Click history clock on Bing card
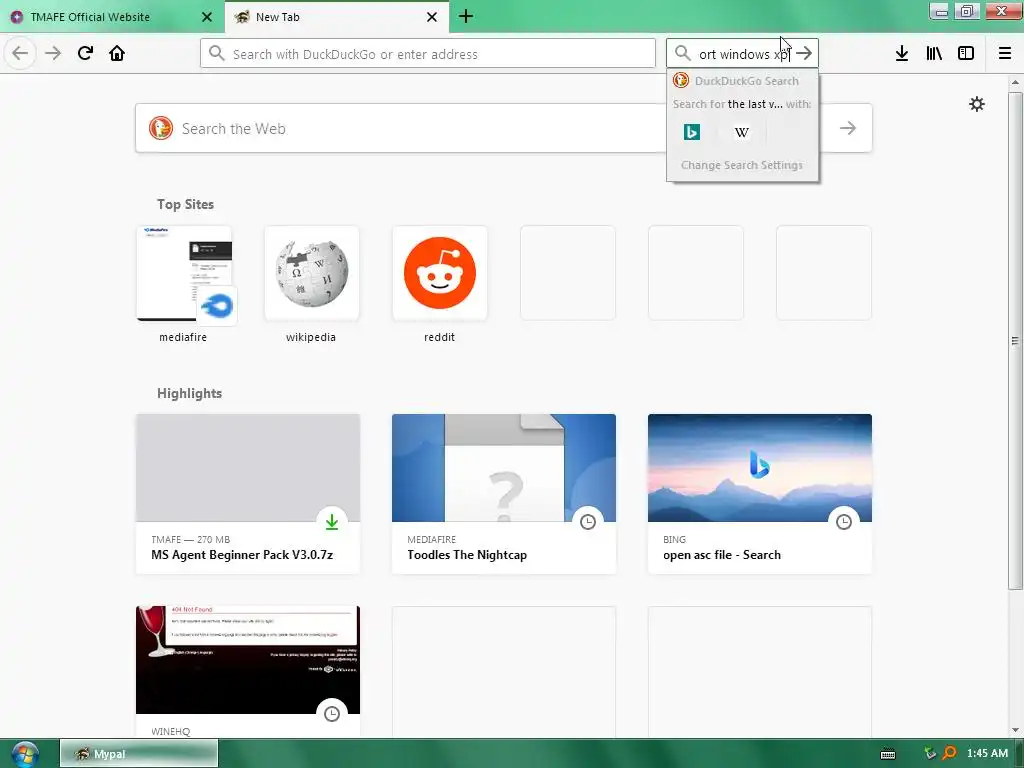The height and width of the screenshot is (768, 1024). 844,522
